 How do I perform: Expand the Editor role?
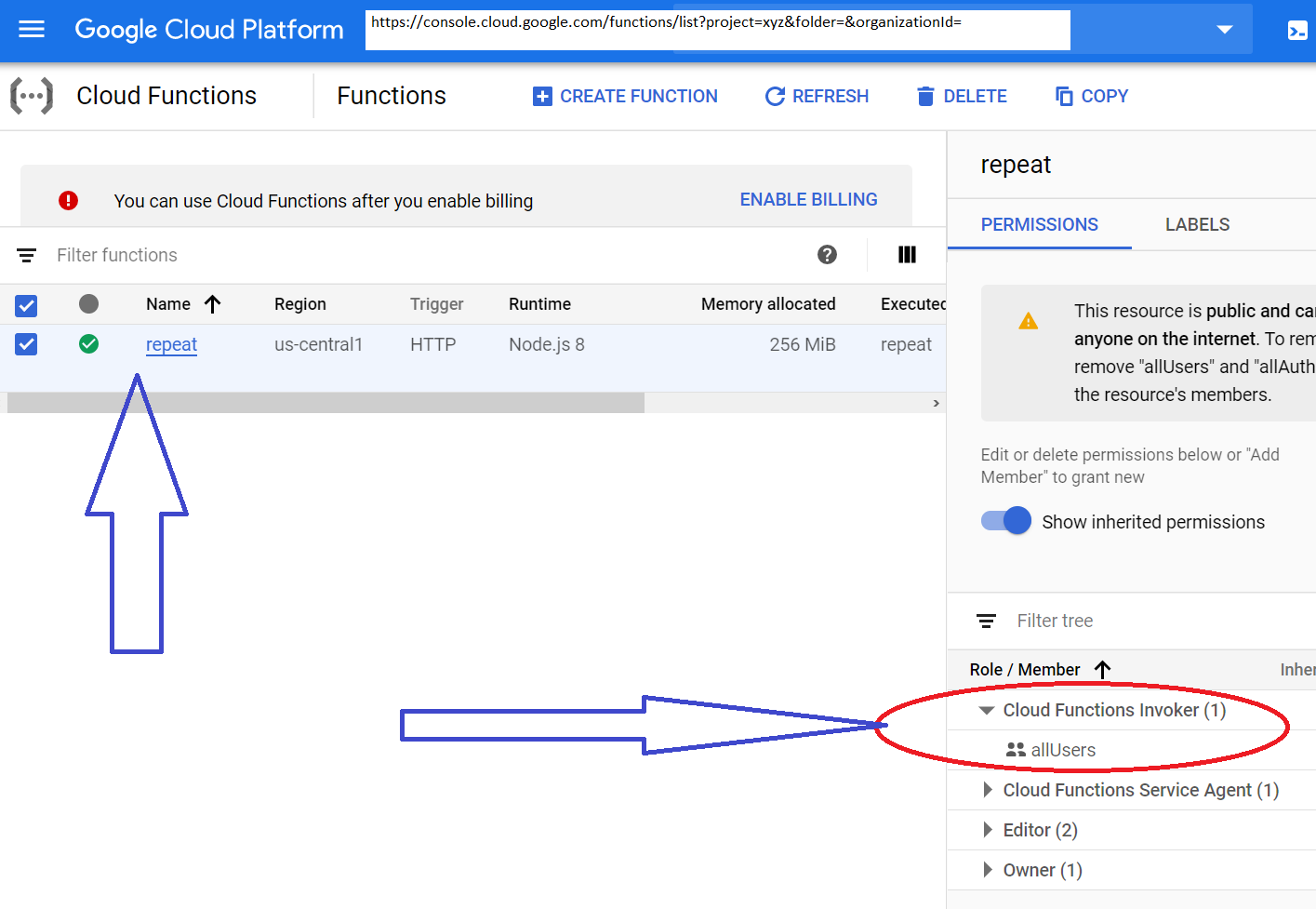(988, 830)
